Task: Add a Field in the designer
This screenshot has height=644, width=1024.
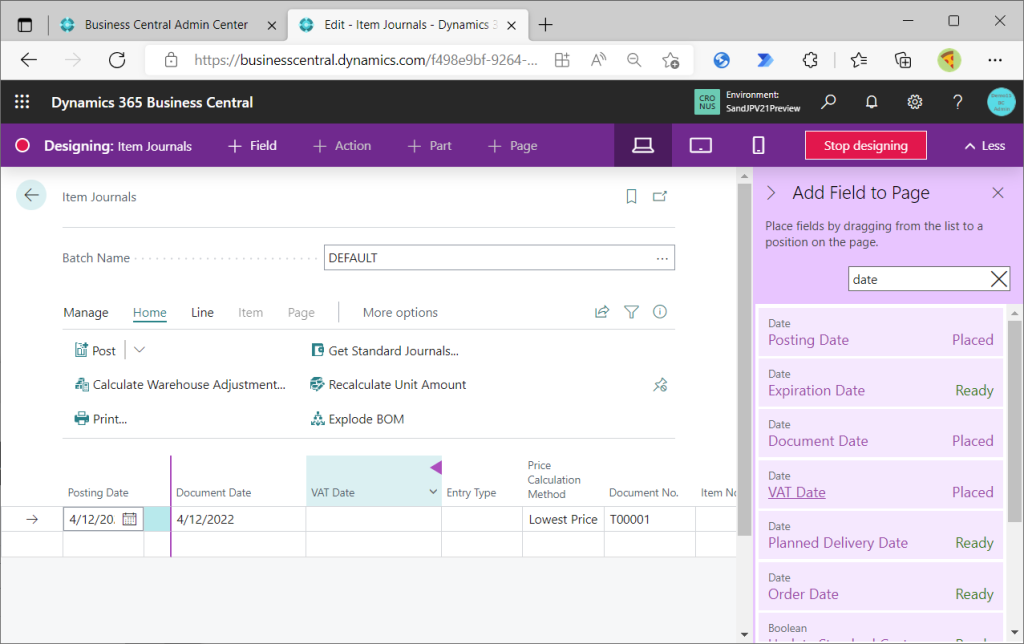Action: point(252,146)
